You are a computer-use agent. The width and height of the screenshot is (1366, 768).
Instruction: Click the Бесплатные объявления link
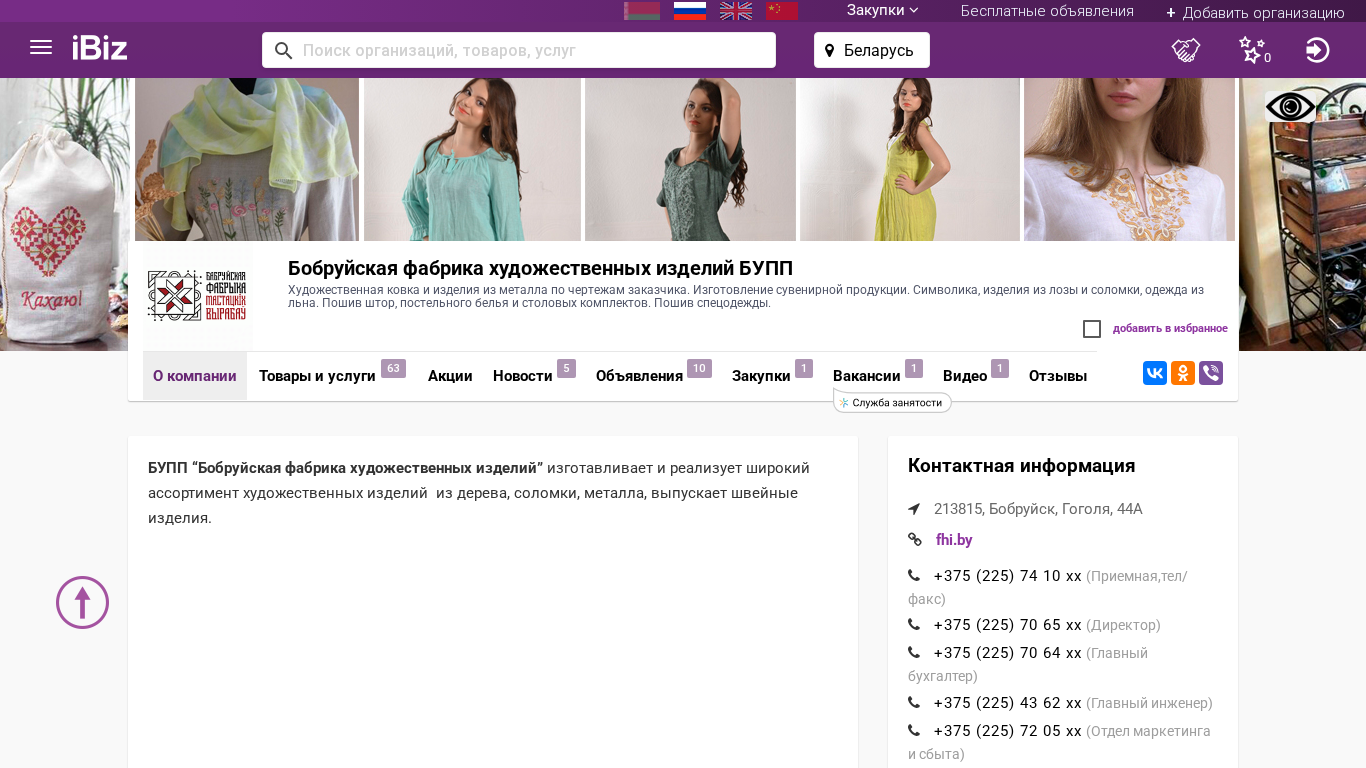pyautogui.click(x=1047, y=11)
